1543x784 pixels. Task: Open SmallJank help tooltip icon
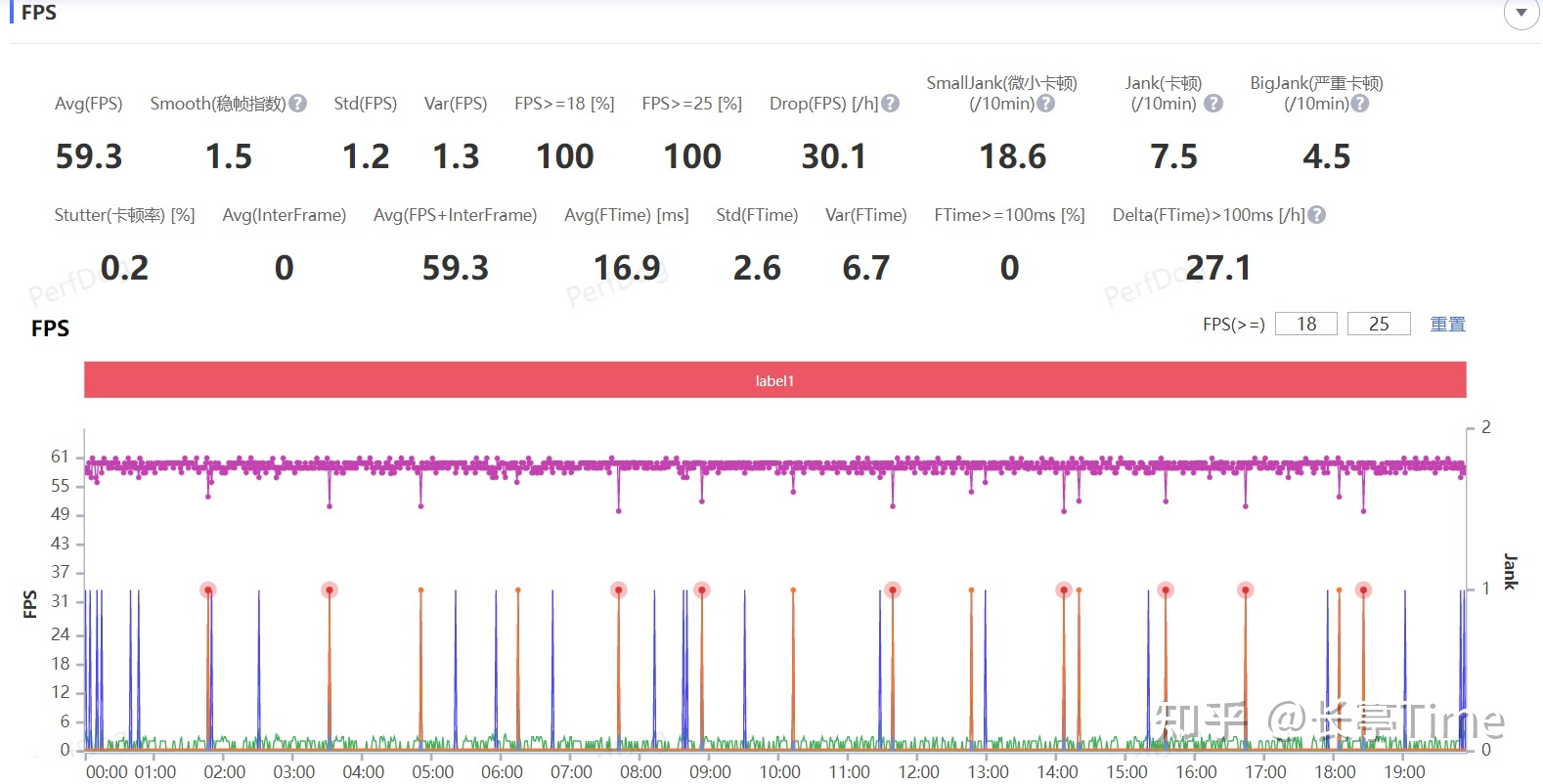pyautogui.click(x=1045, y=104)
